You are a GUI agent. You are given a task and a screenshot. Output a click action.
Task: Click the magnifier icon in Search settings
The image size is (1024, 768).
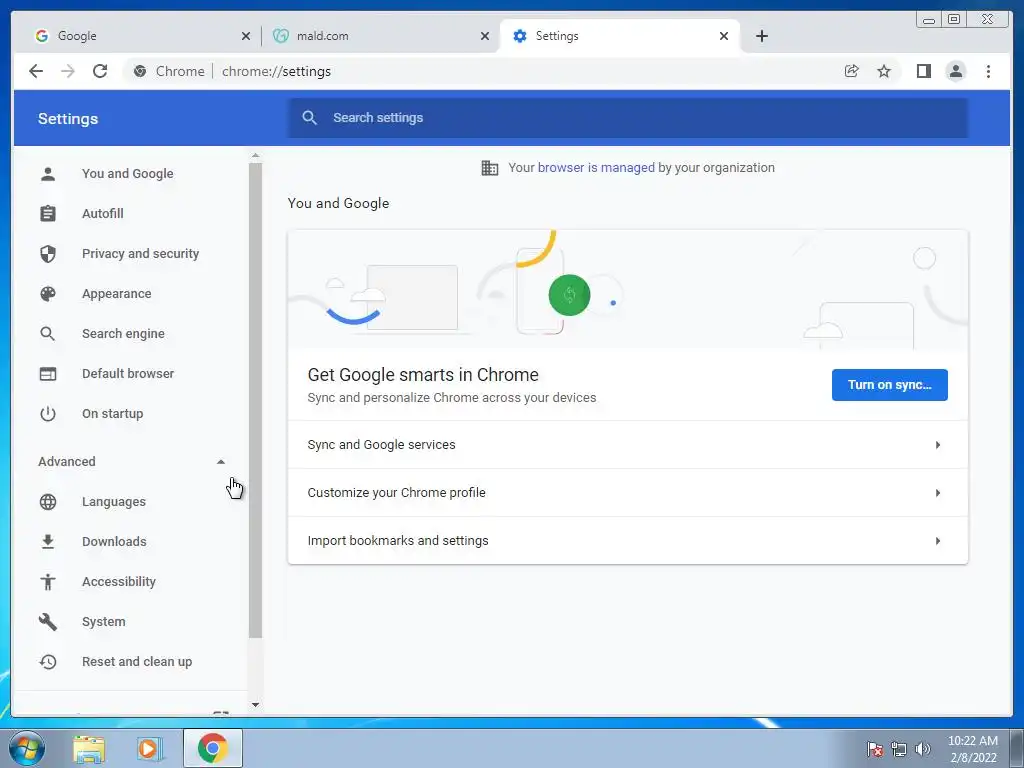[x=310, y=118]
